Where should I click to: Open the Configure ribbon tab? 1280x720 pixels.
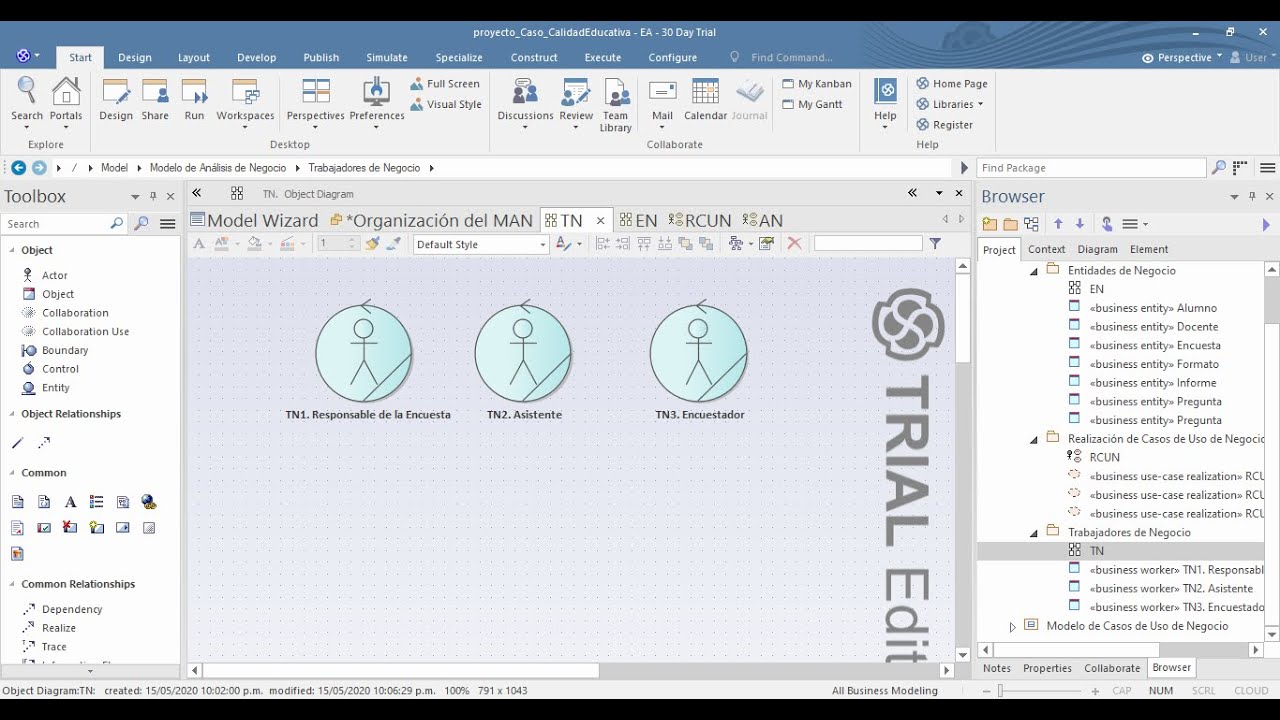click(x=673, y=57)
